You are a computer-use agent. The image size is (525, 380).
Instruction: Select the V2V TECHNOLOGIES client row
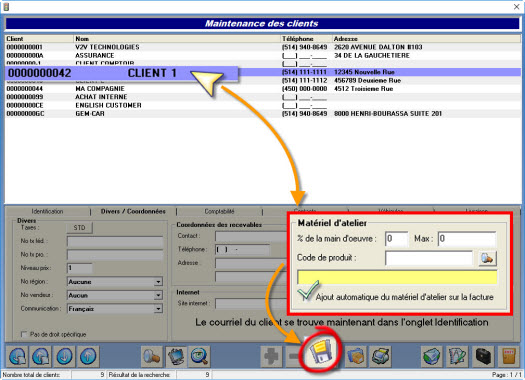(x=262, y=47)
